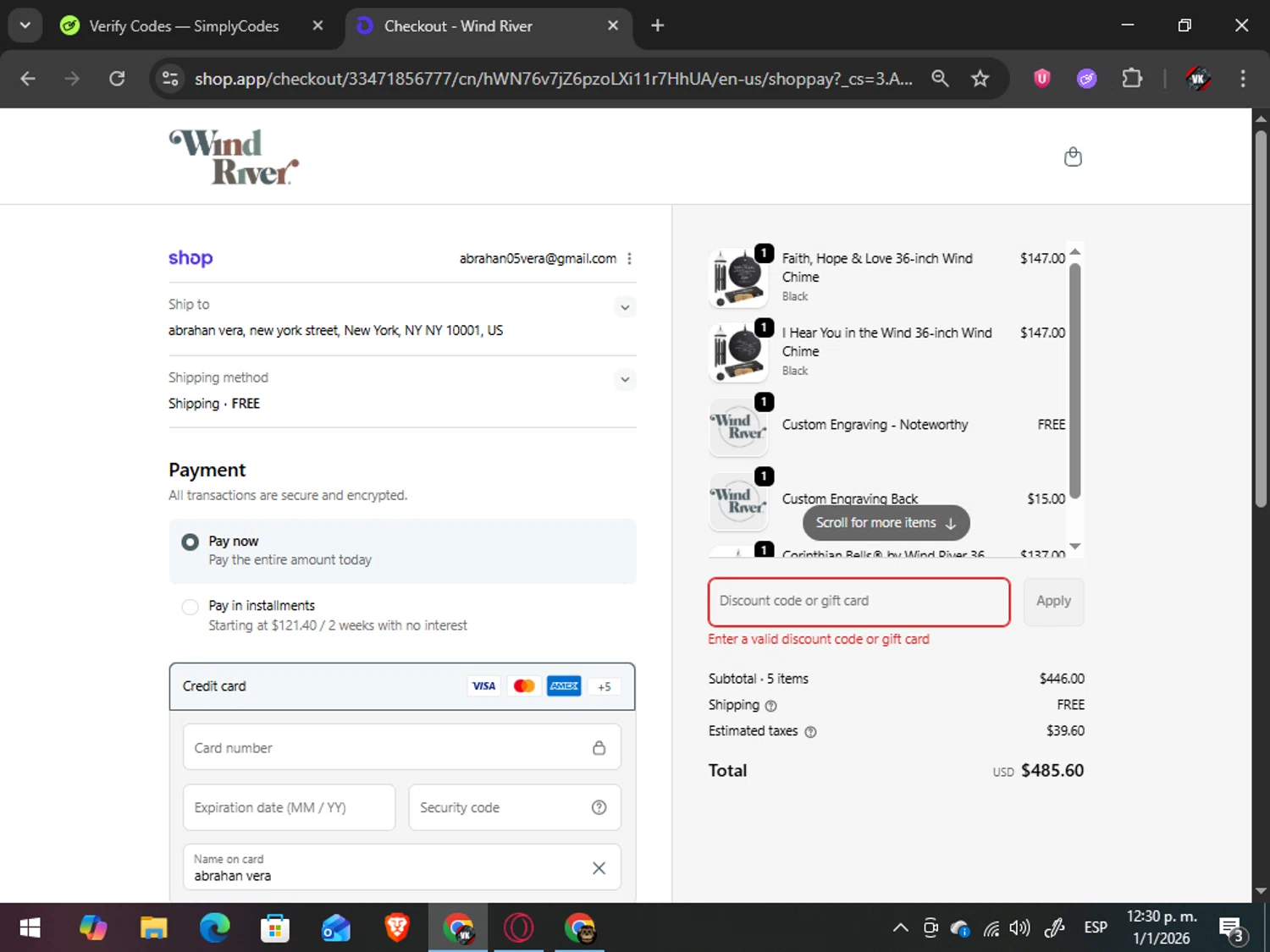Go back to previous page
Image resolution: width=1270 pixels, height=952 pixels.
28,79
